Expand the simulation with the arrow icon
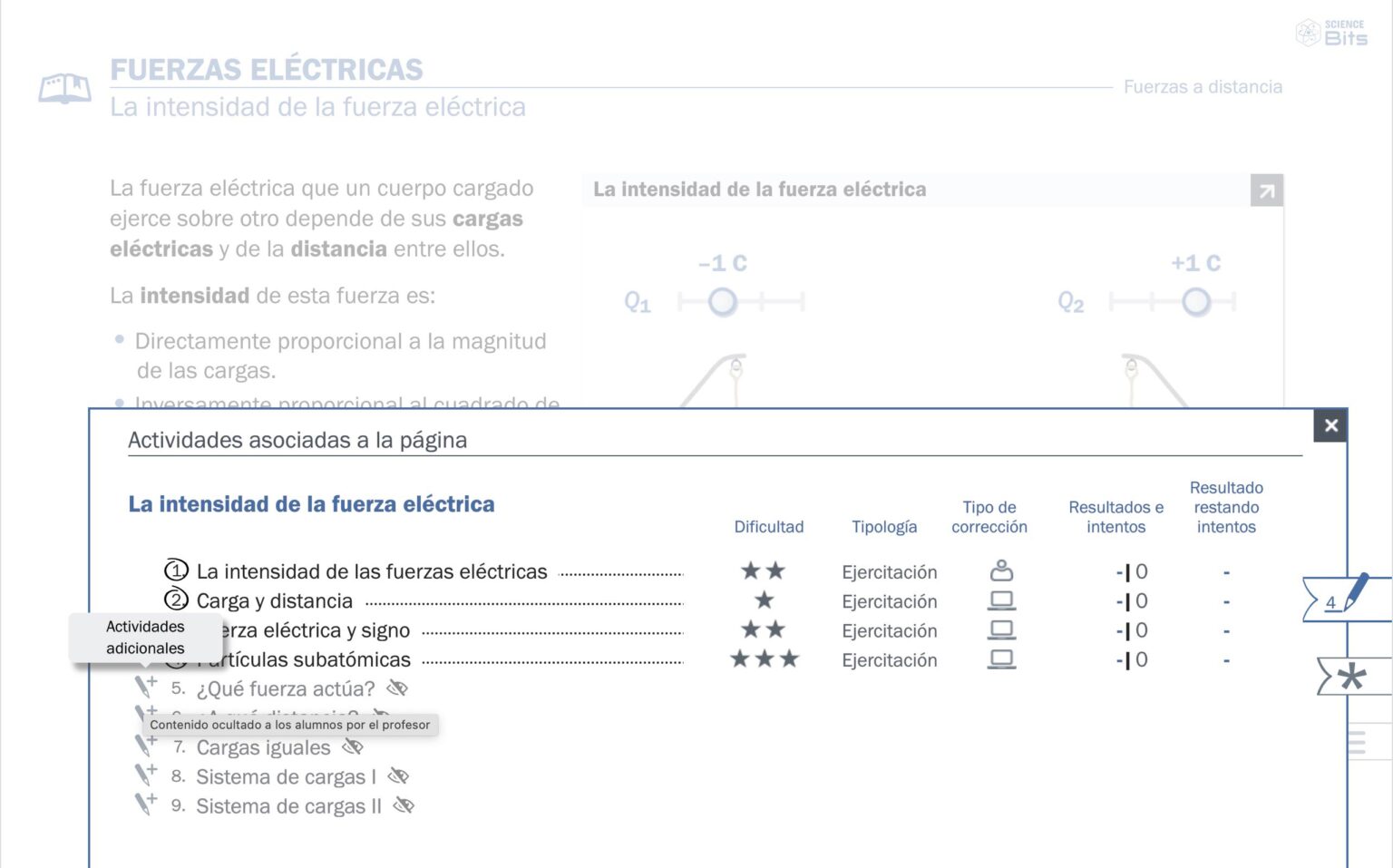The width and height of the screenshot is (1393, 868). (1266, 190)
